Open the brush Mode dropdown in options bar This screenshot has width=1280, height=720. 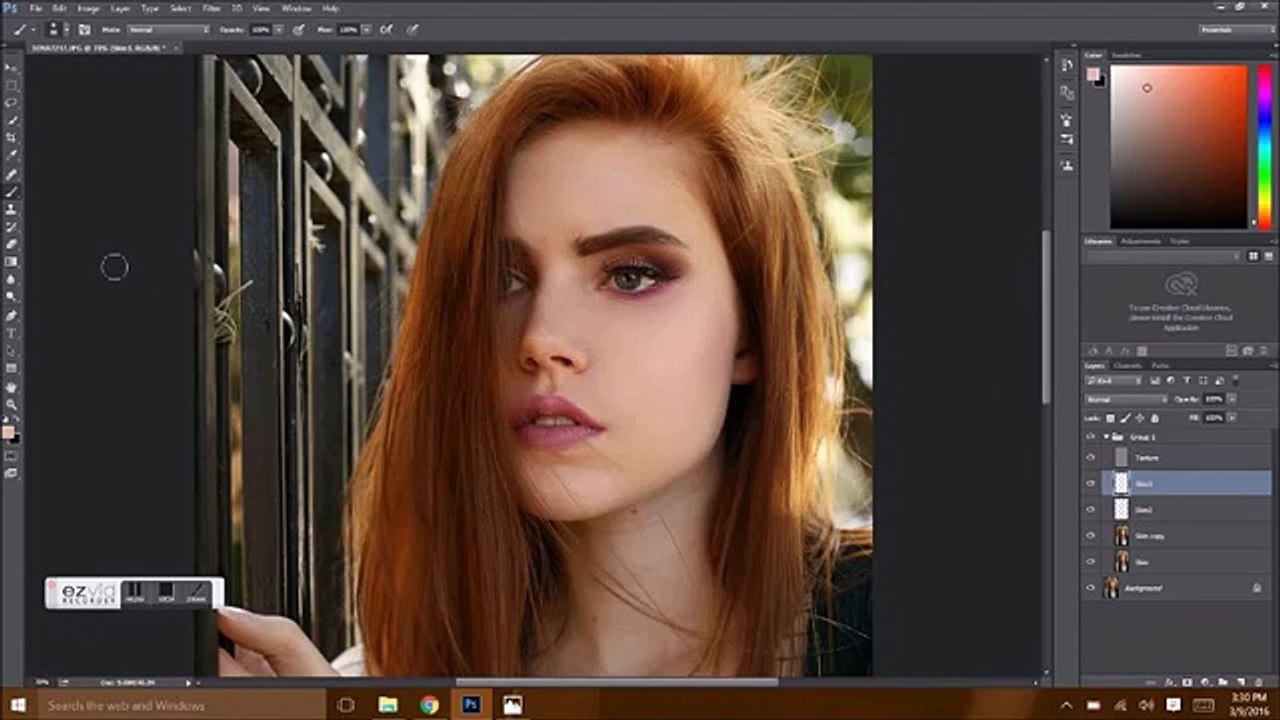pyautogui.click(x=168, y=30)
